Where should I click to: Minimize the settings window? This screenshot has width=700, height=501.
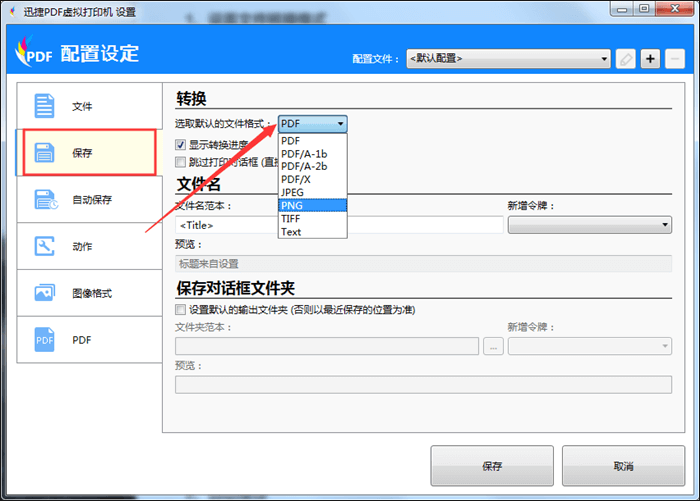coord(622,9)
